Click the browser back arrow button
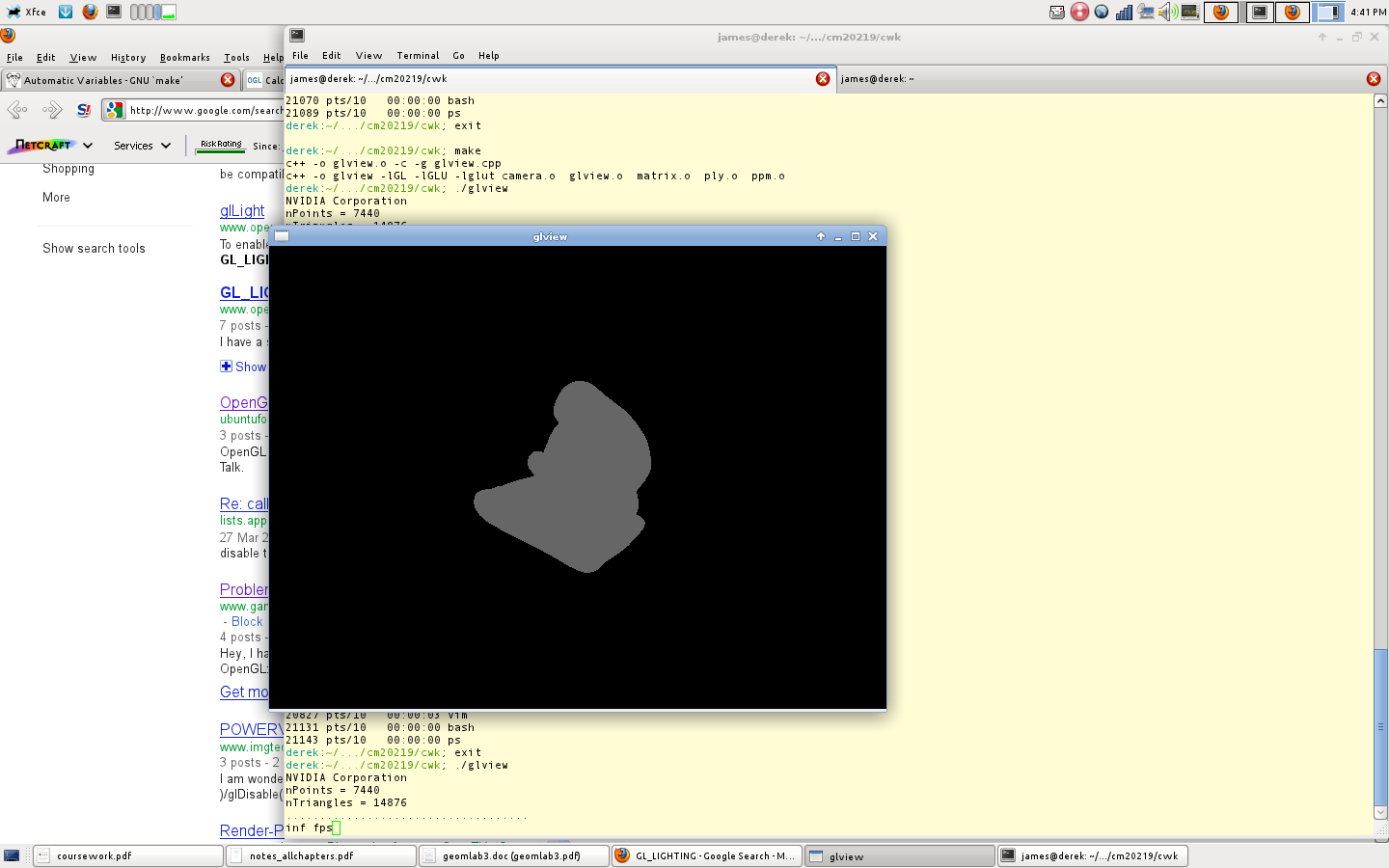The width and height of the screenshot is (1389, 868). (x=17, y=110)
